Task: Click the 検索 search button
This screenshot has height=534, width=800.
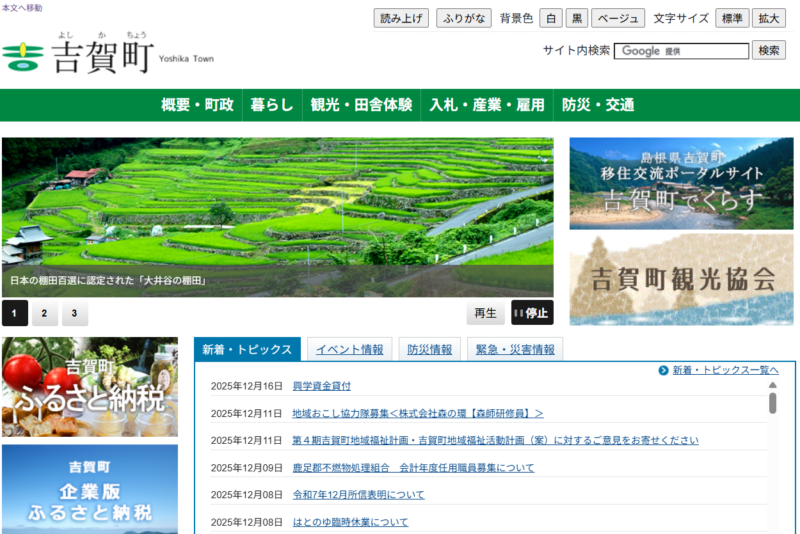Action: tap(768, 50)
